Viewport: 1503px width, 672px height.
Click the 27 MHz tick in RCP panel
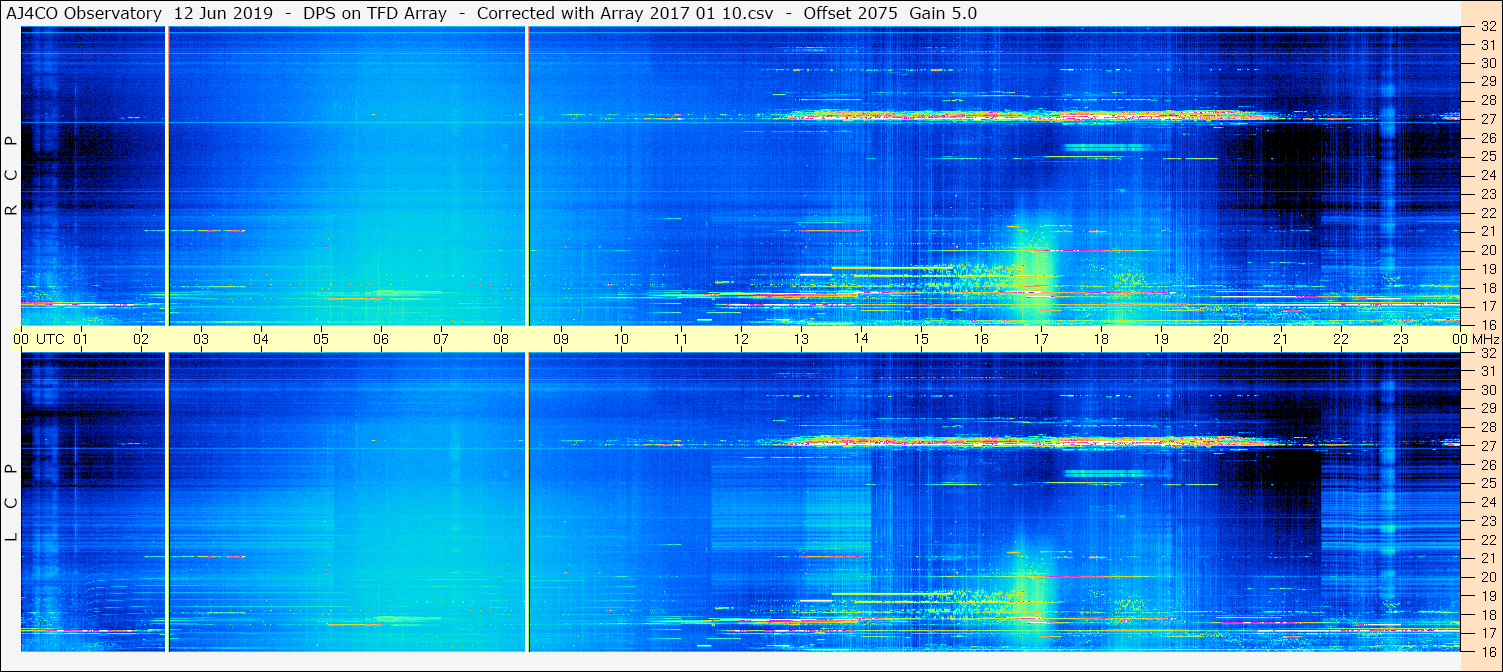tap(1488, 119)
